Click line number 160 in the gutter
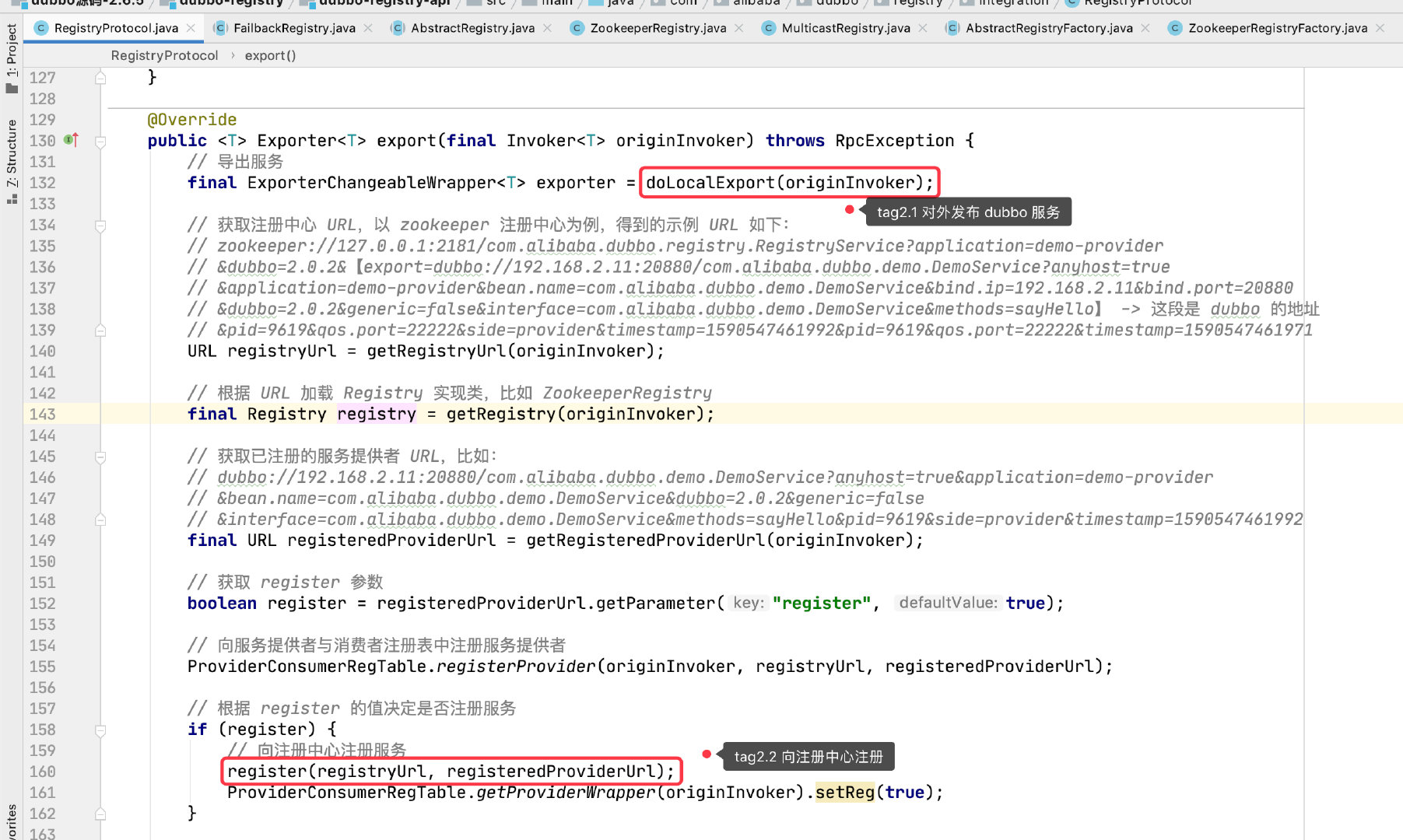Image resolution: width=1403 pixels, height=840 pixels. [43, 772]
